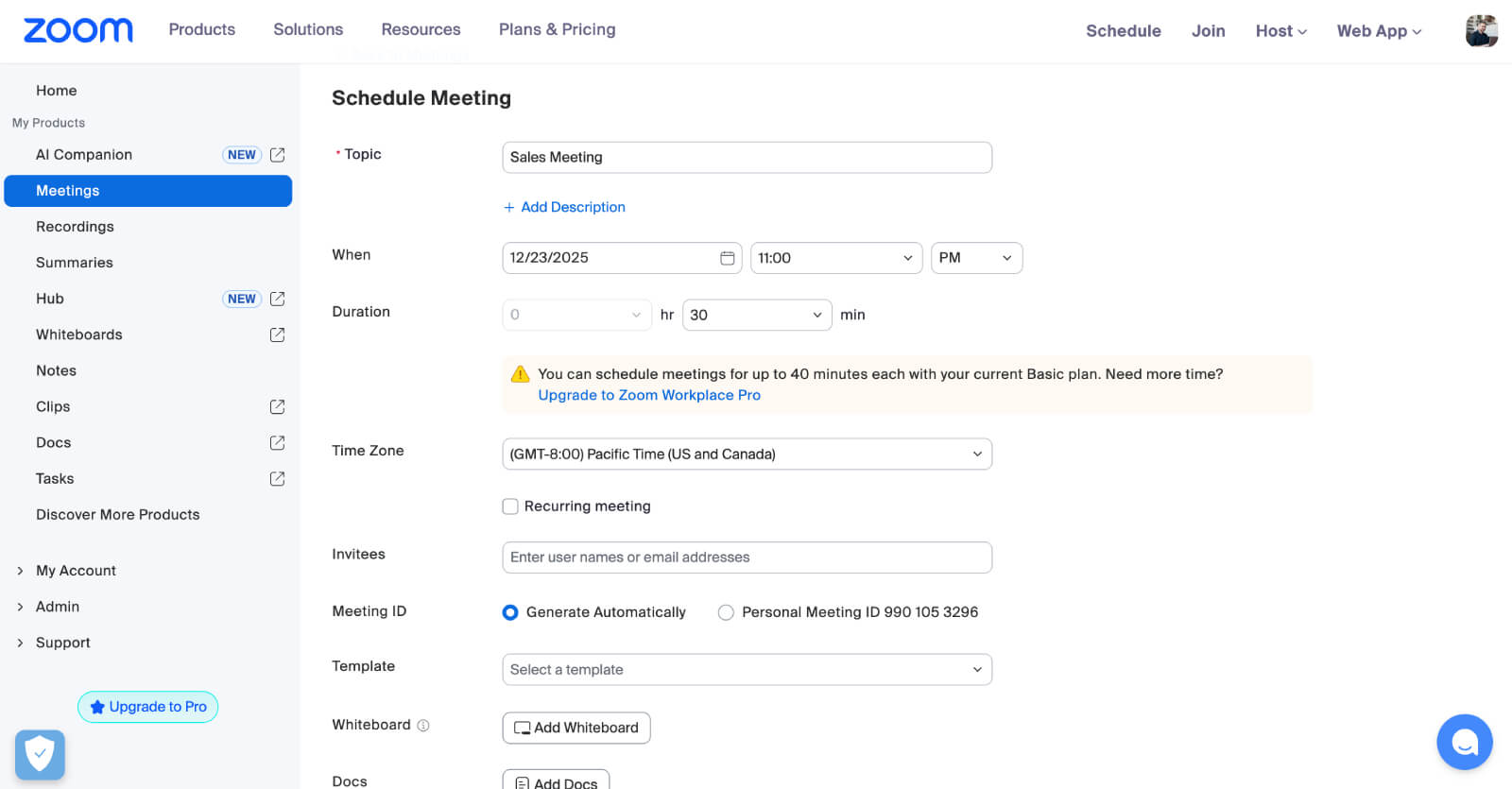Image resolution: width=1512 pixels, height=789 pixels.
Task: Open the Time Zone dropdown
Action: [747, 455]
